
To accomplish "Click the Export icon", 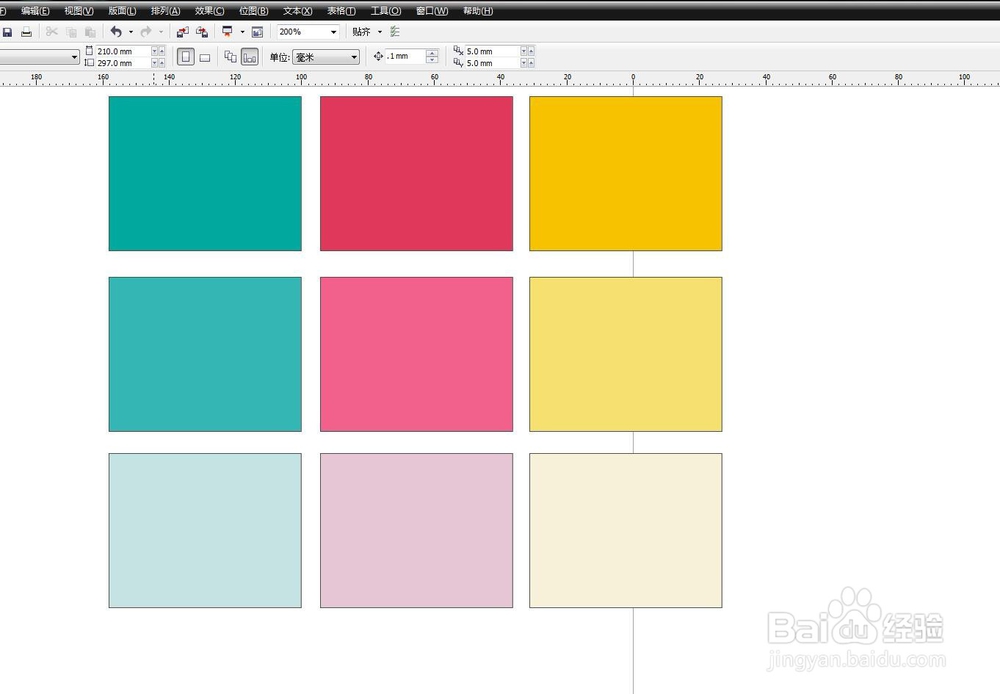I will (202, 32).
